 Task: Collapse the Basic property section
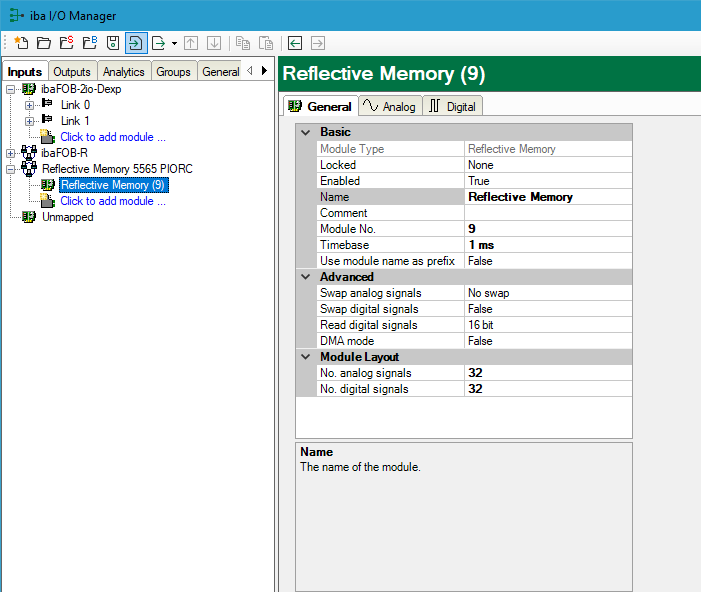[306, 132]
